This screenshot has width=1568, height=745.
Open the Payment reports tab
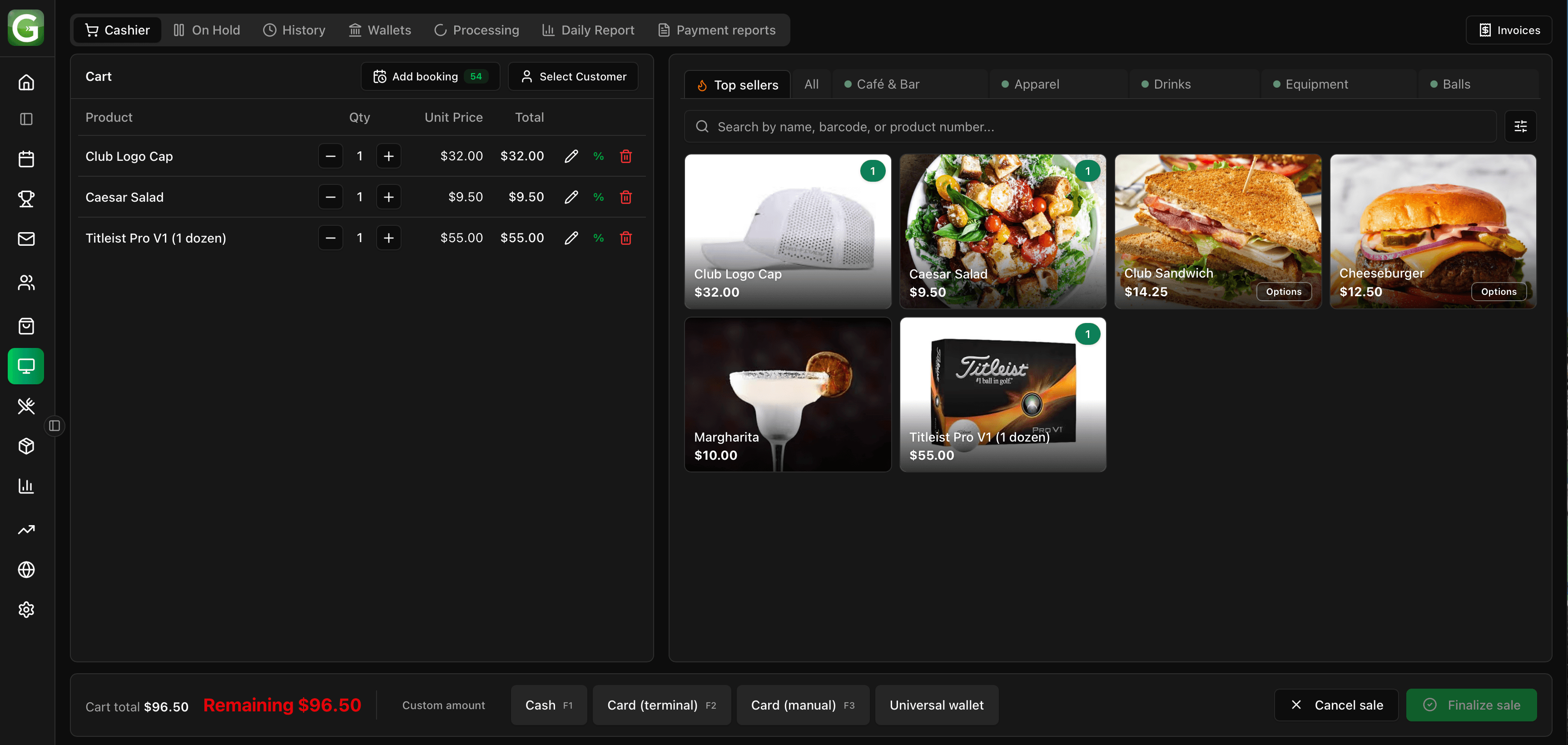pyautogui.click(x=717, y=30)
